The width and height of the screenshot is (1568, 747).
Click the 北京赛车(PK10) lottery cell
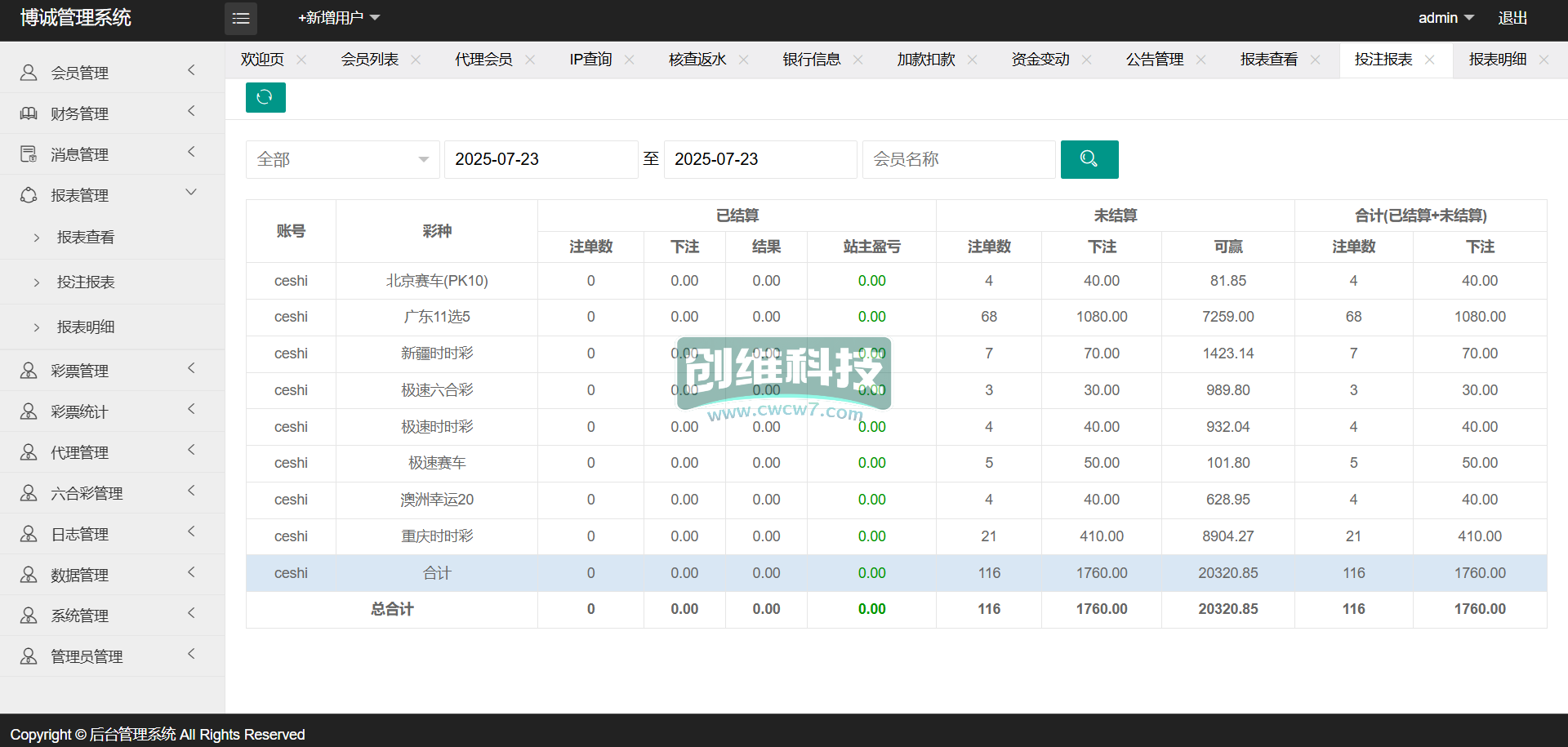click(x=437, y=281)
